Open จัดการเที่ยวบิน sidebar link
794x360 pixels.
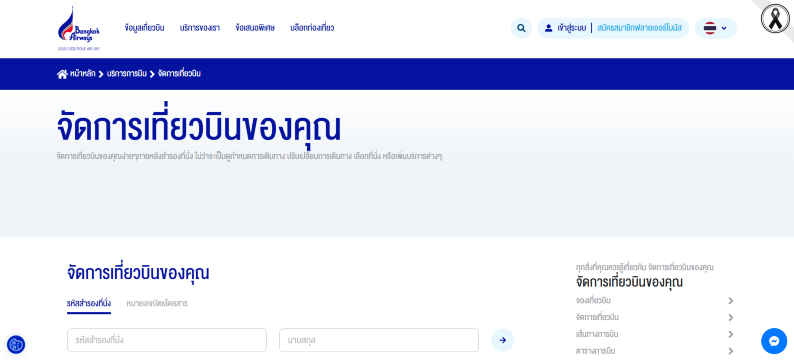(598, 317)
